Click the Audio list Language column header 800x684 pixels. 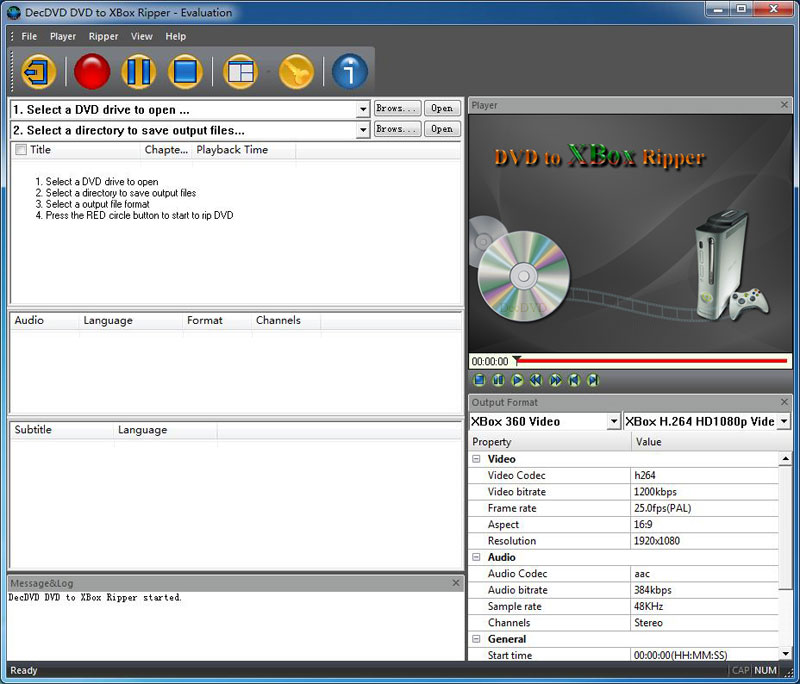point(131,320)
